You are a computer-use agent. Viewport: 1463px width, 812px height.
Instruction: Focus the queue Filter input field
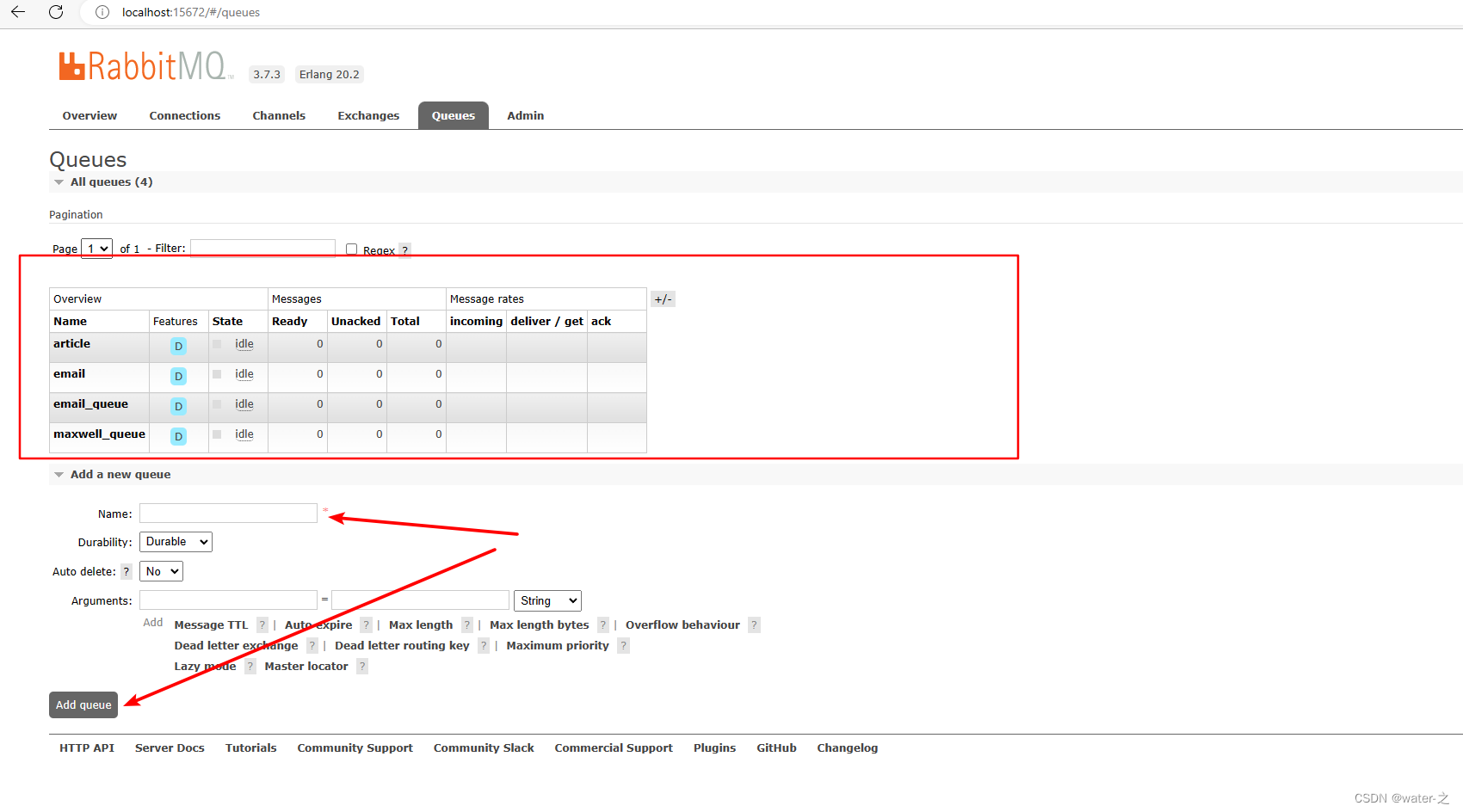263,249
